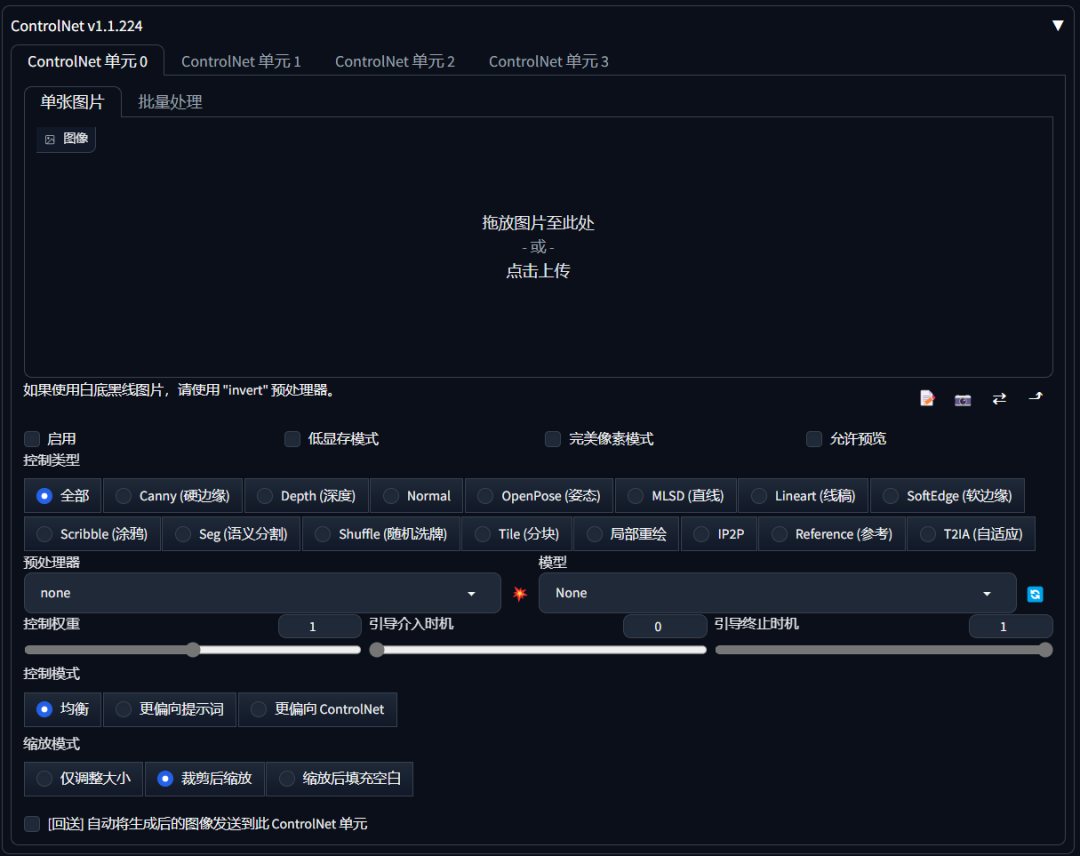Image resolution: width=1080 pixels, height=856 pixels.
Task: Click the 引导终止时机 slider handle
Action: click(1046, 649)
